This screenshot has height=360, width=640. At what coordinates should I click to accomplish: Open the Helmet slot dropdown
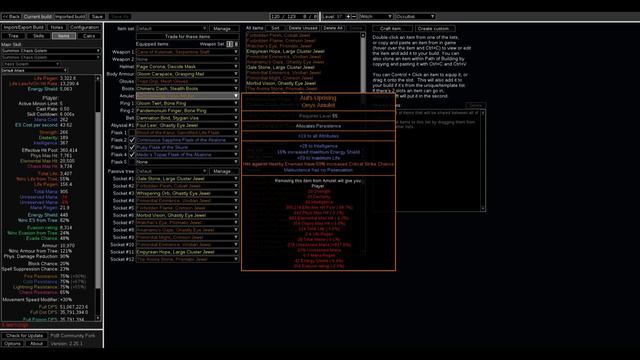pyautogui.click(x=187, y=67)
